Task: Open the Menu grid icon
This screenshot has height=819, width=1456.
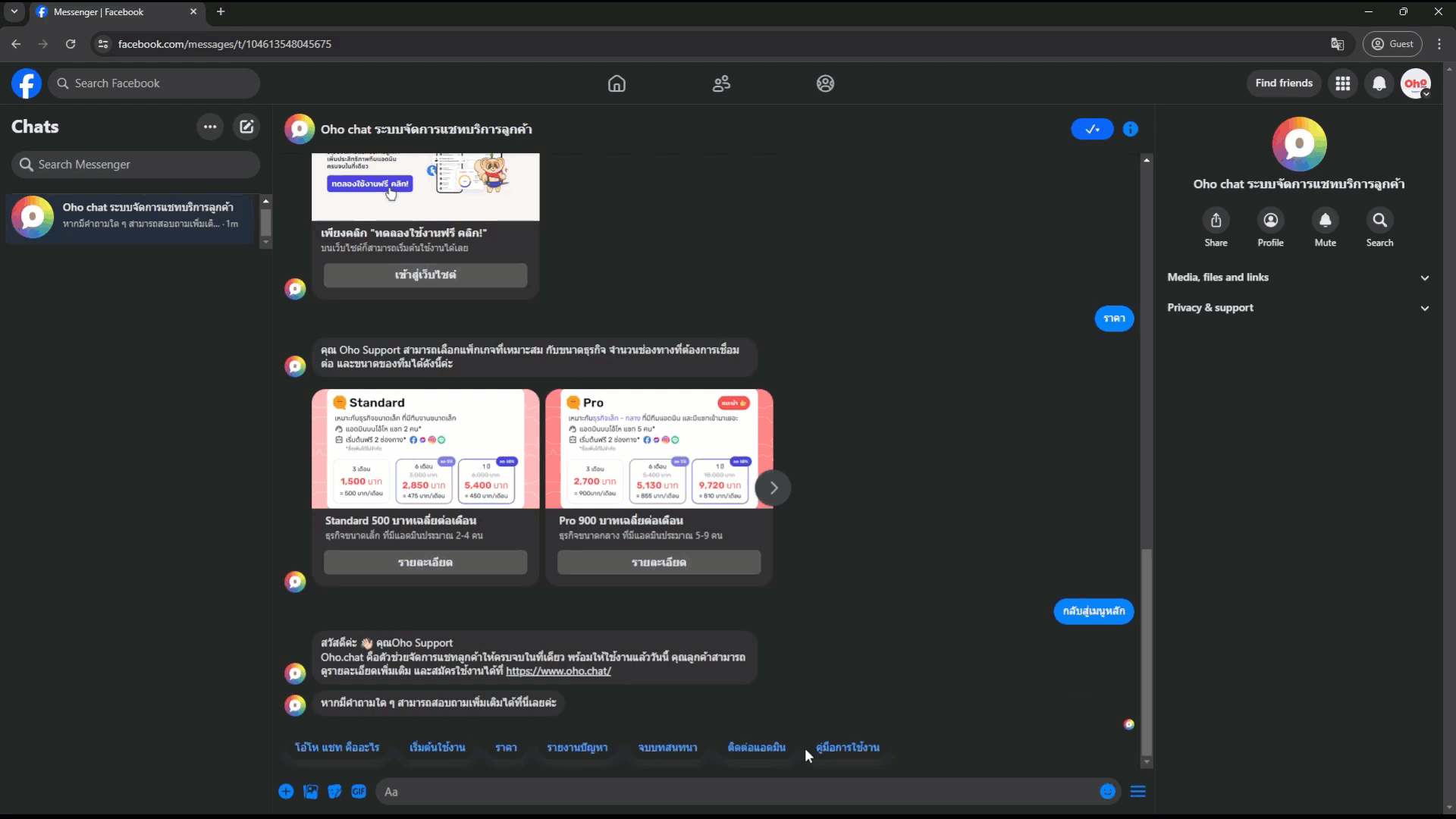Action: click(1342, 83)
